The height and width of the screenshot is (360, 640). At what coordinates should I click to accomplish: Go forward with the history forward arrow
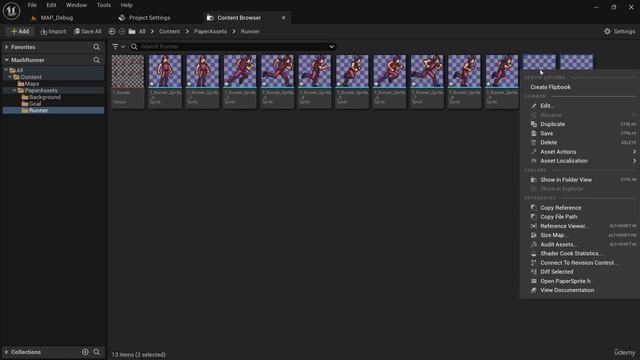[122, 31]
